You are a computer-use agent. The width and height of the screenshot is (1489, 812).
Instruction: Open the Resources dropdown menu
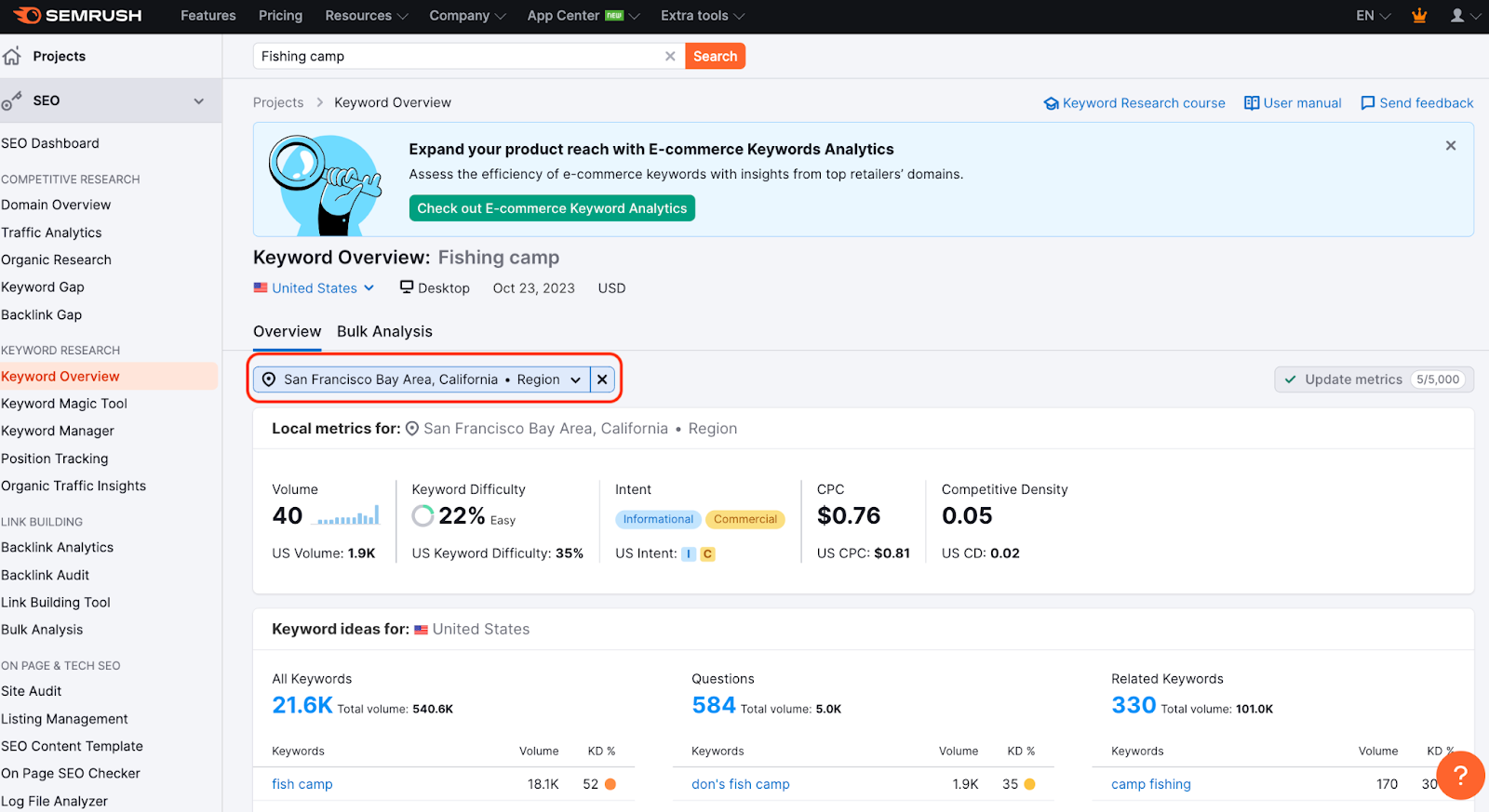[367, 16]
